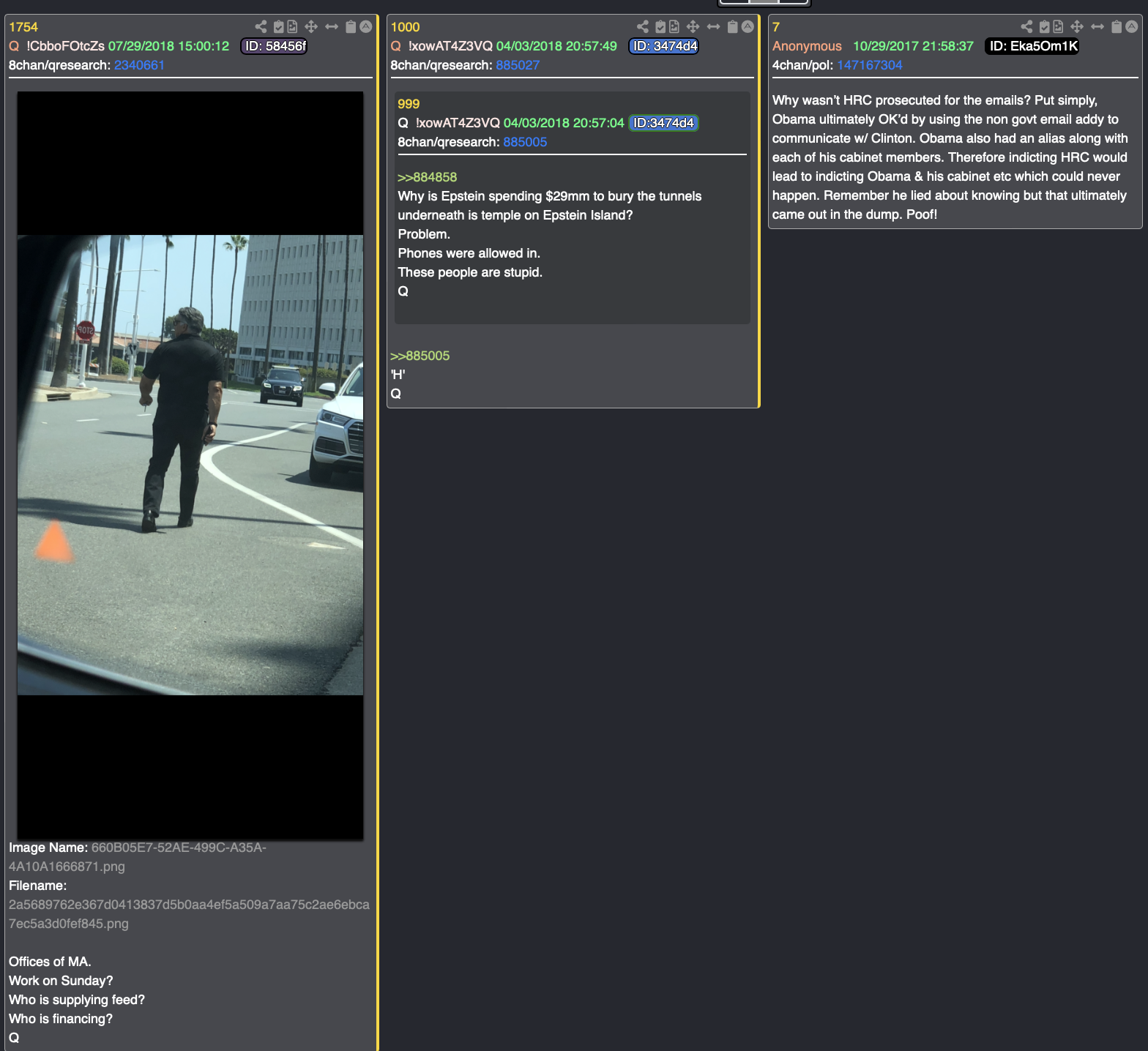This screenshot has height=1051, width=1148.
Task: Click the plain clipboard icon on post 1000
Action: (x=732, y=26)
